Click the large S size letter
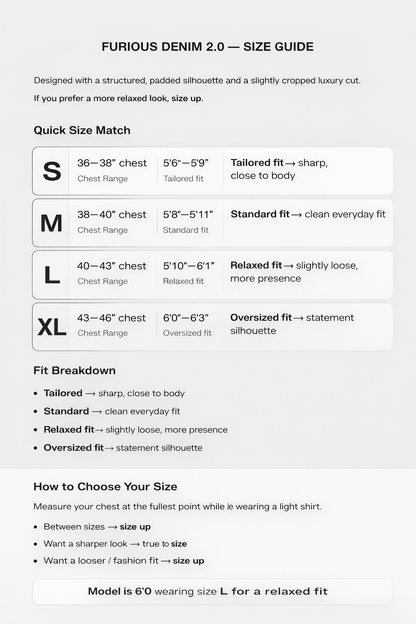 click(52, 171)
